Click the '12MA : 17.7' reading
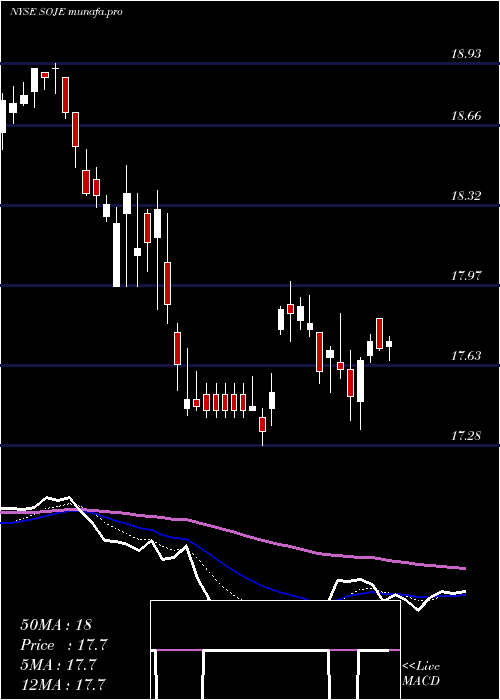 (63, 684)
